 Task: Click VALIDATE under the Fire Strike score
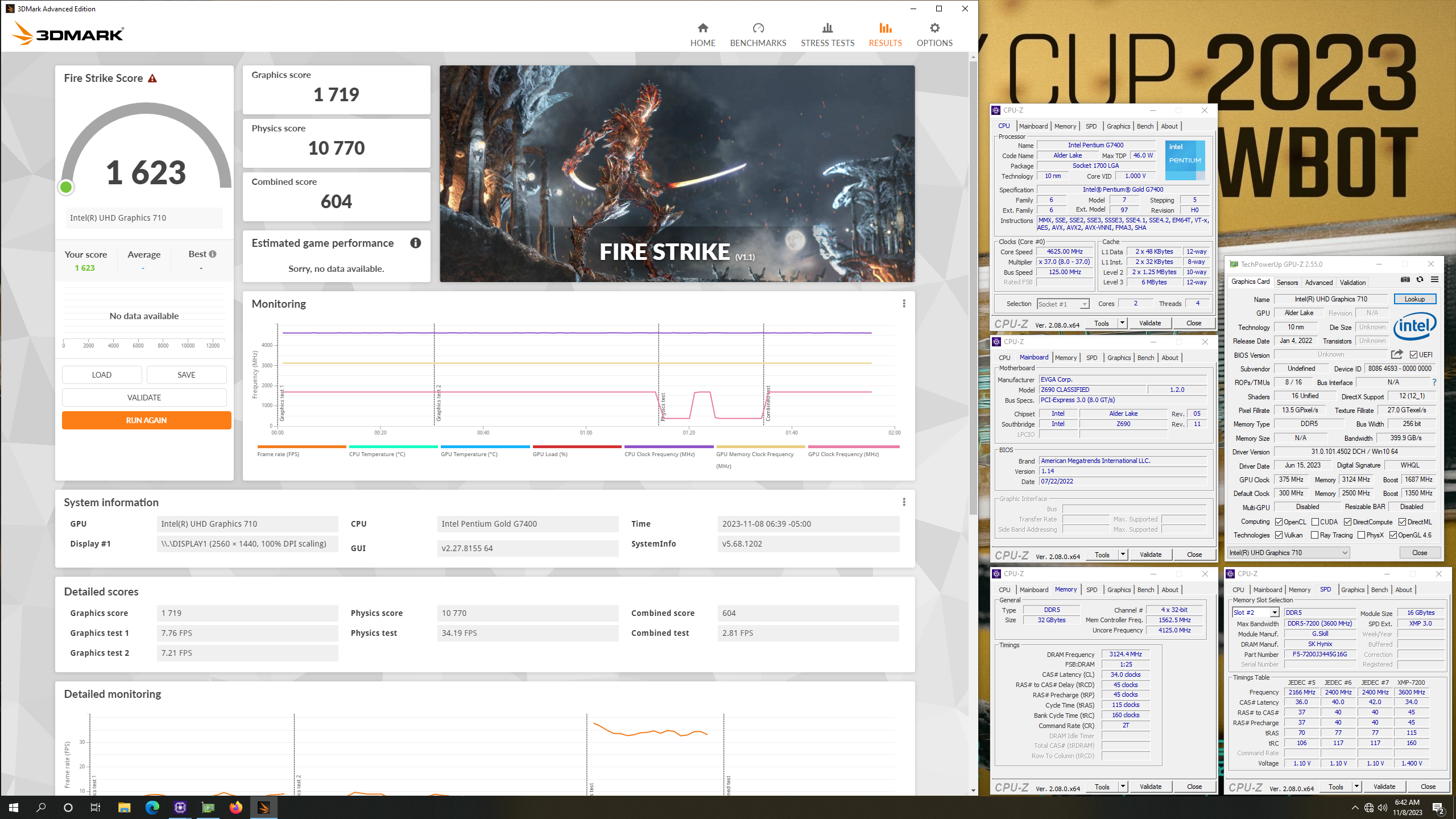click(x=144, y=398)
